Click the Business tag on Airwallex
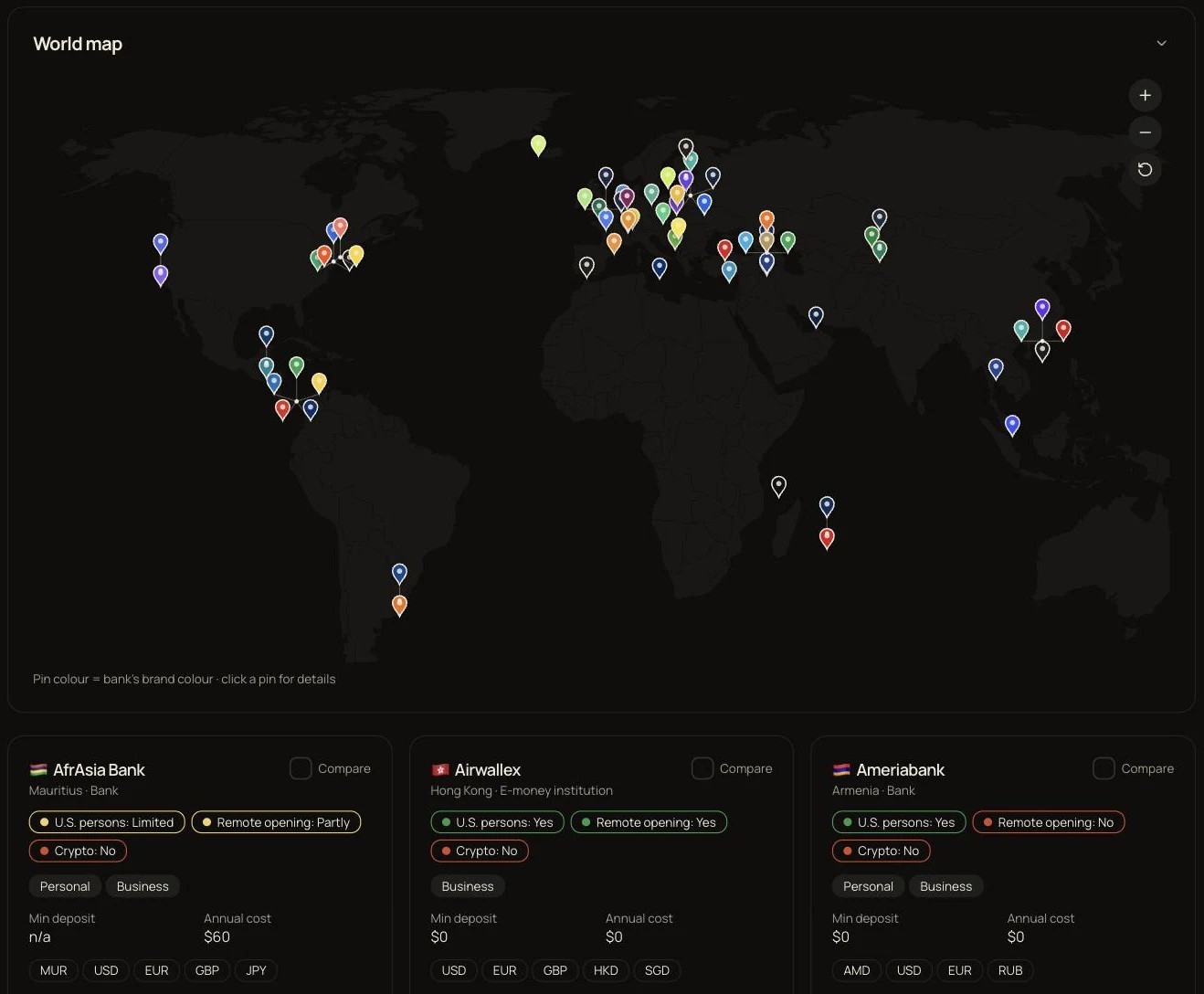Image resolution: width=1204 pixels, height=994 pixels. [468, 886]
